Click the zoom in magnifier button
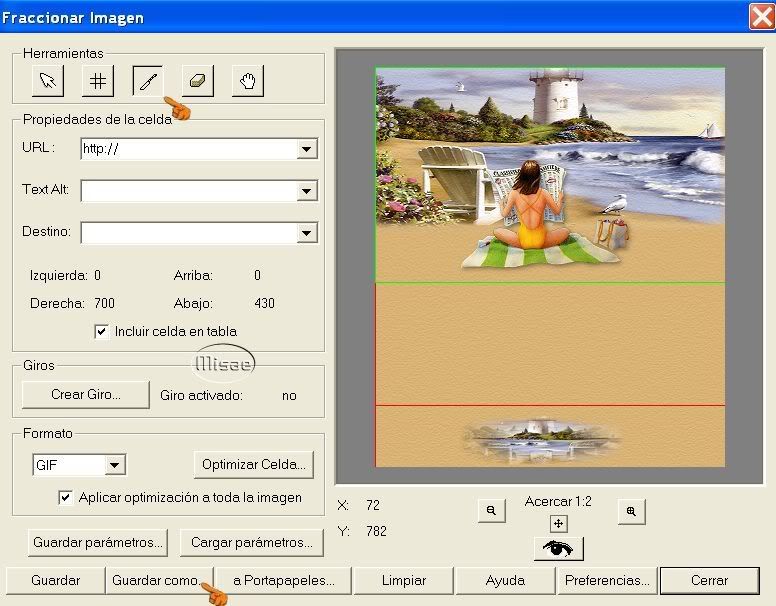 631,511
